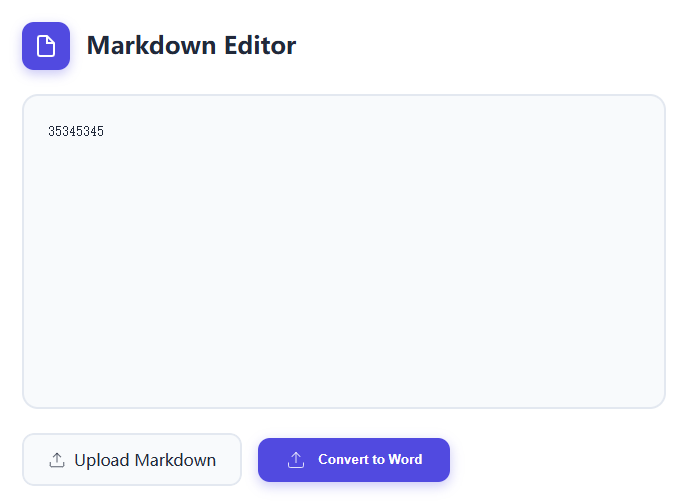Image resolution: width=683 pixels, height=501 pixels.
Task: Focus the empty center of the editor box
Action: point(343,251)
